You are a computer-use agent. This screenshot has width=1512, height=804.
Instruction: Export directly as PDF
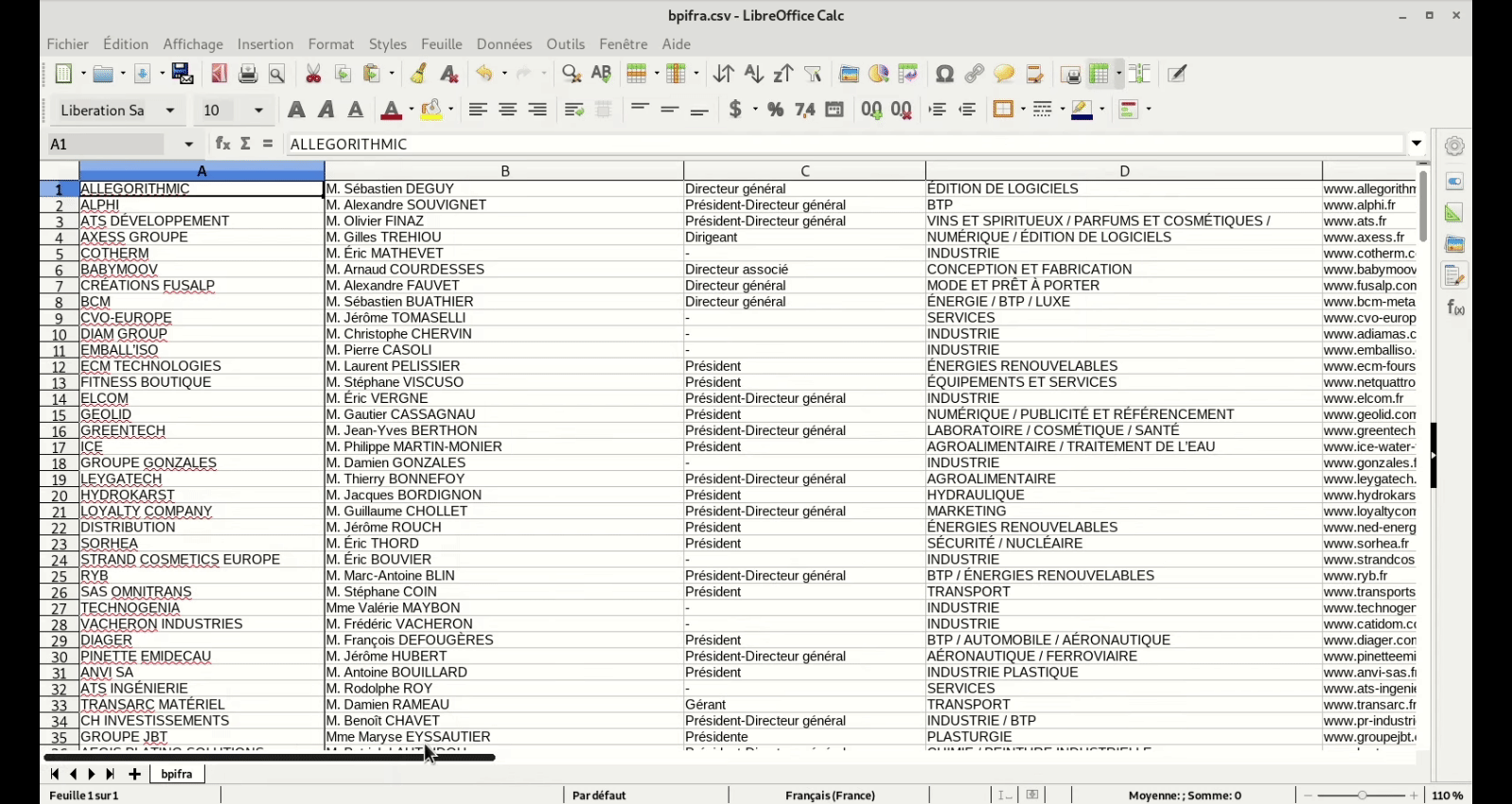(x=220, y=74)
